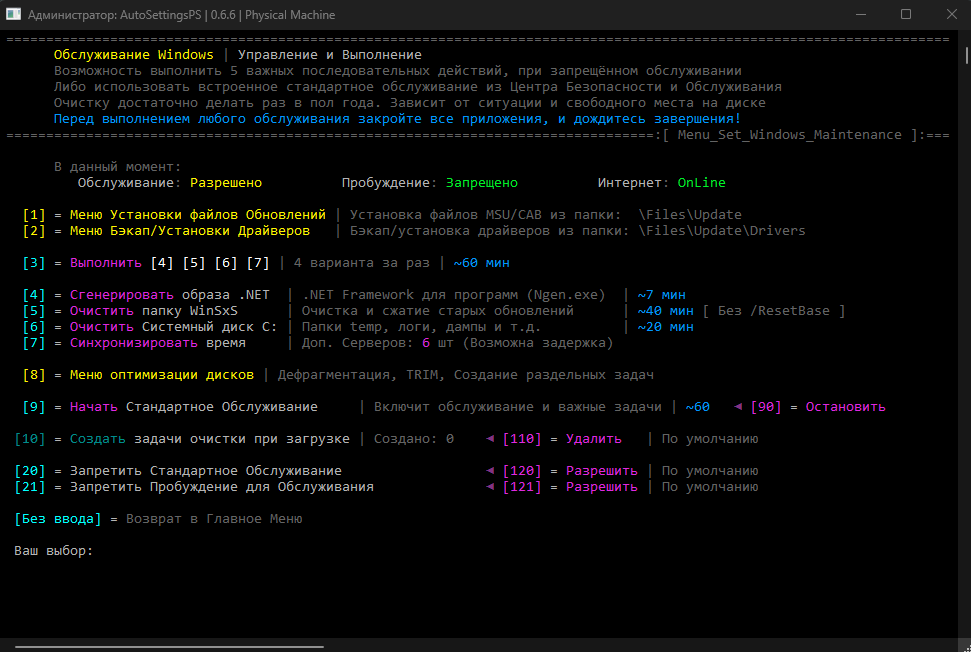This screenshot has width=971, height=652.
Task: Click the [8] disk optimization menu entry
Action: tap(139, 375)
